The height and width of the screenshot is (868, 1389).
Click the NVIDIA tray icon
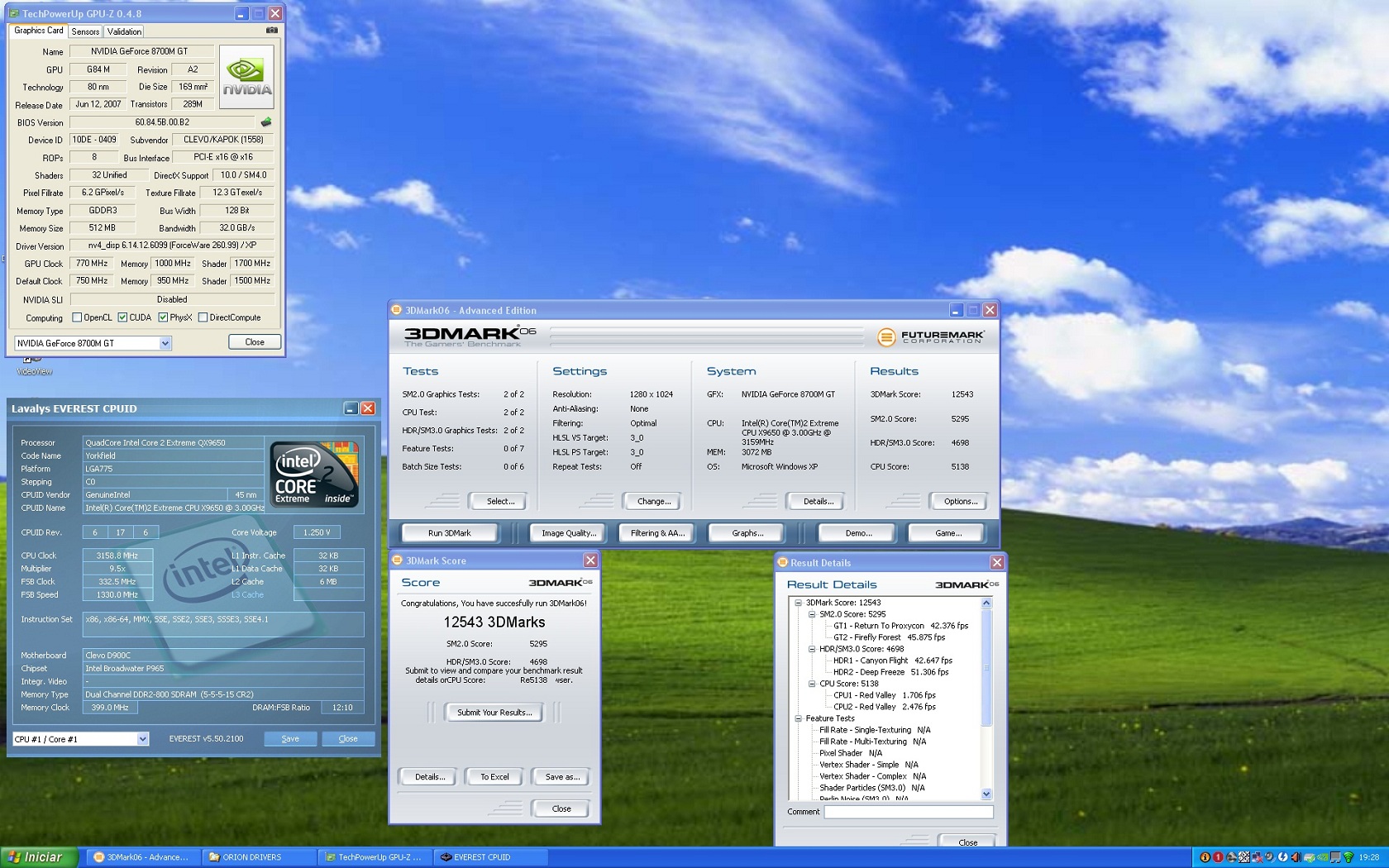click(1322, 857)
